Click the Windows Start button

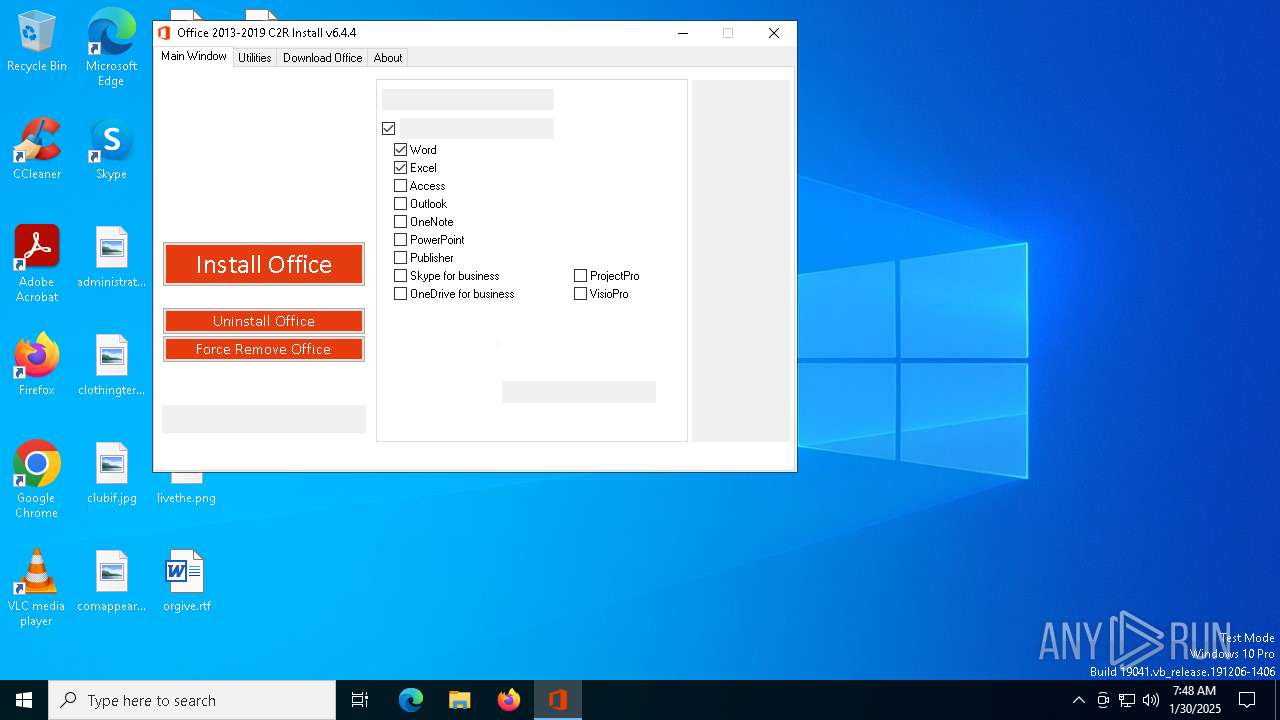pyautogui.click(x=24, y=700)
